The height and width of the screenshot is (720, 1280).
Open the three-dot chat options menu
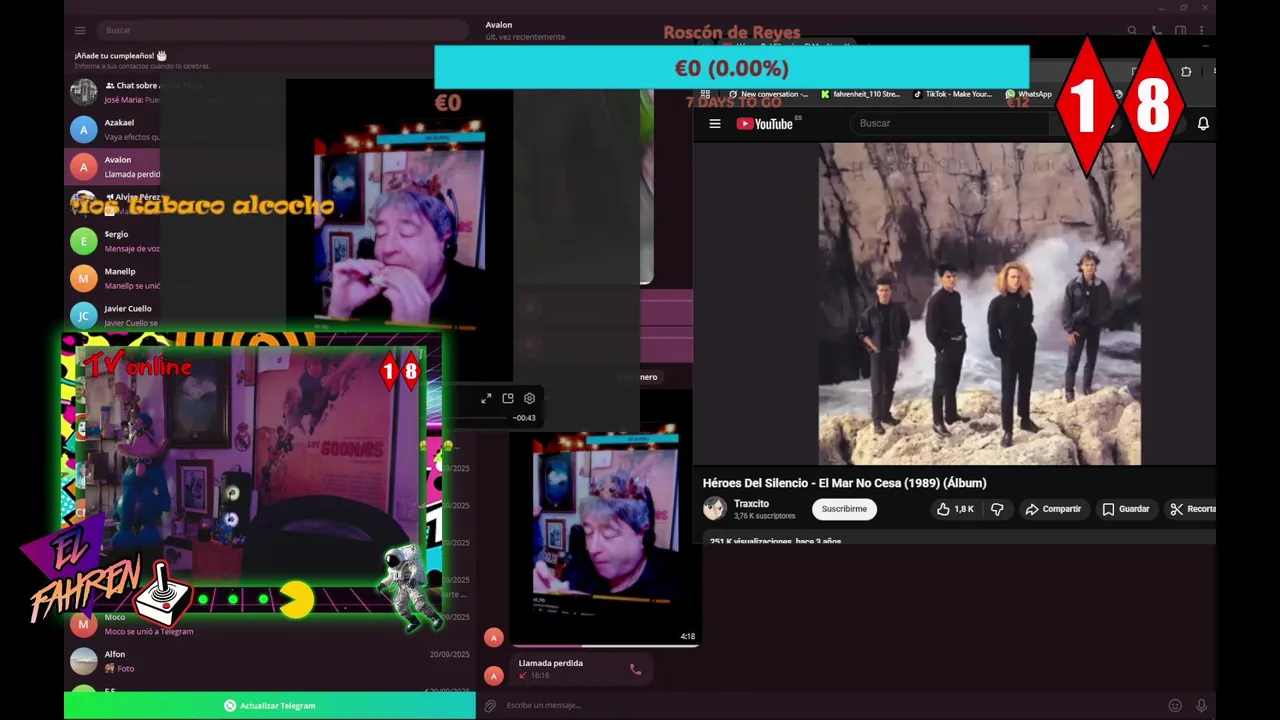point(1202,31)
